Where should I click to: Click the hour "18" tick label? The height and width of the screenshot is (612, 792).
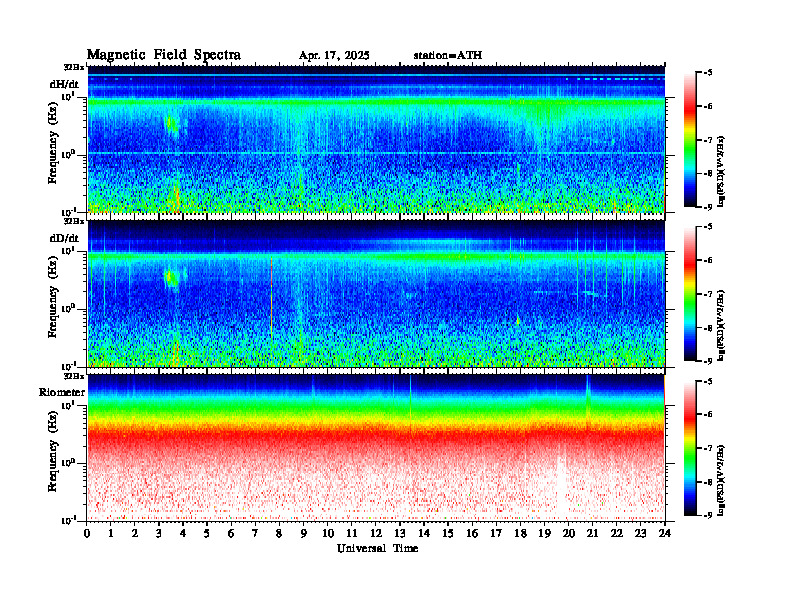pos(520,533)
